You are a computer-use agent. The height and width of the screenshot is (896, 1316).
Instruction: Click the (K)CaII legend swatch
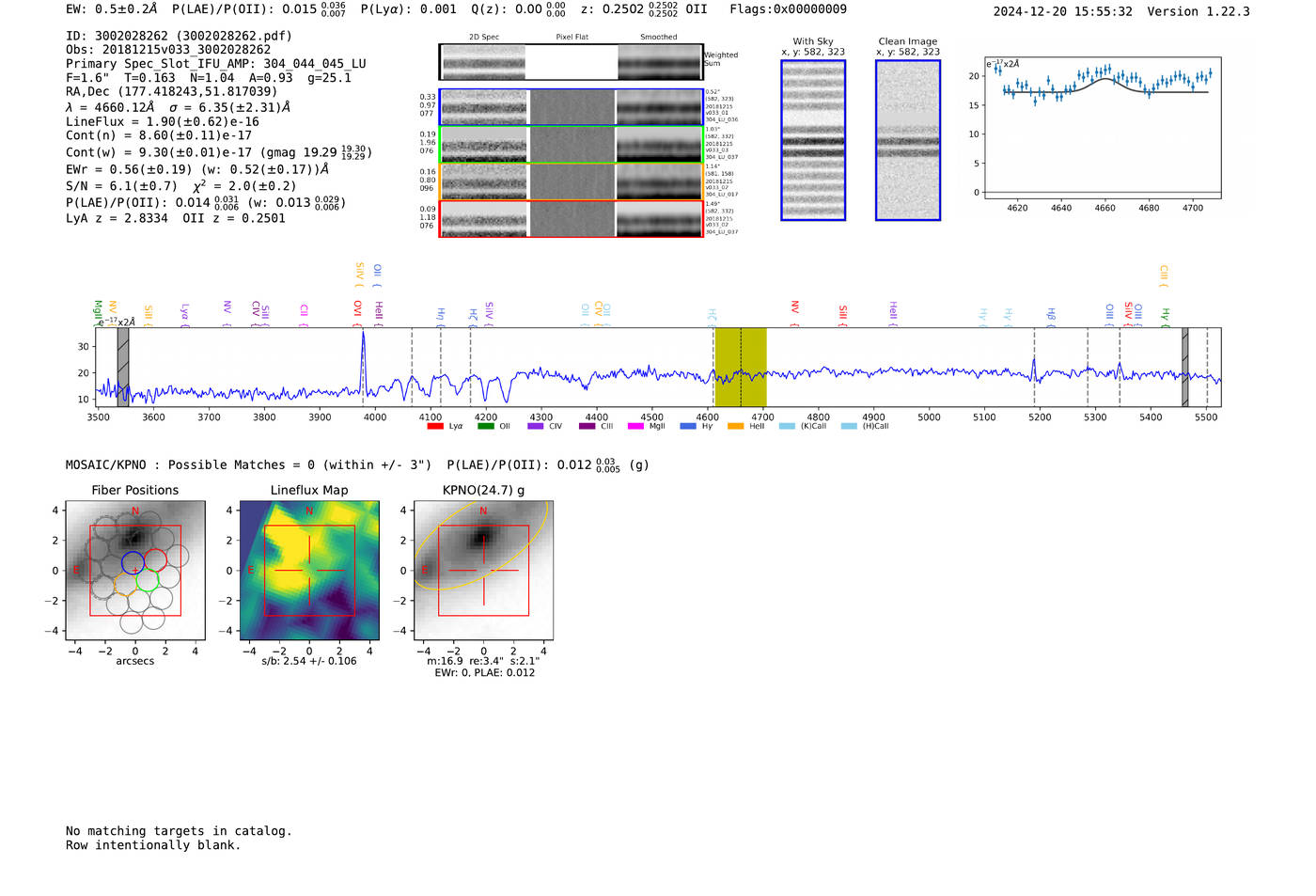[787, 427]
